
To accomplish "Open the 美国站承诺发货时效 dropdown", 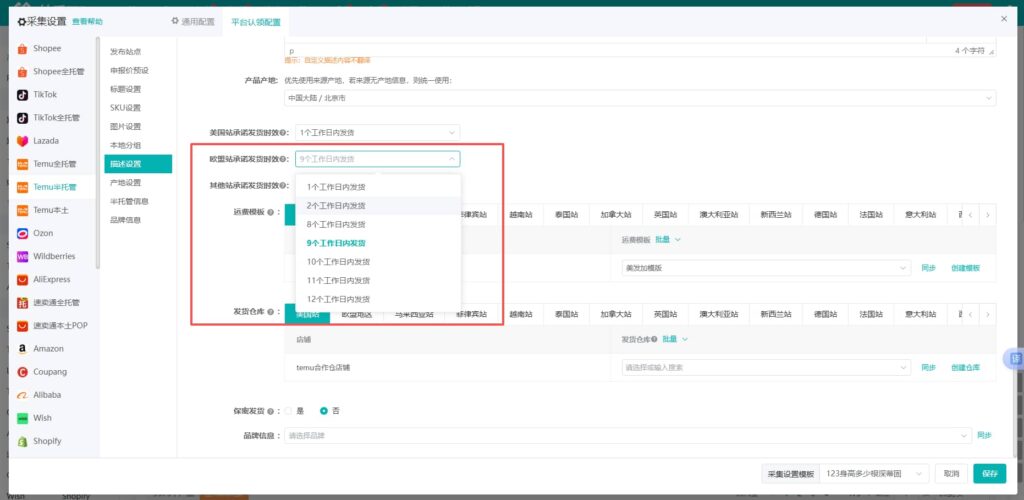I will point(377,132).
